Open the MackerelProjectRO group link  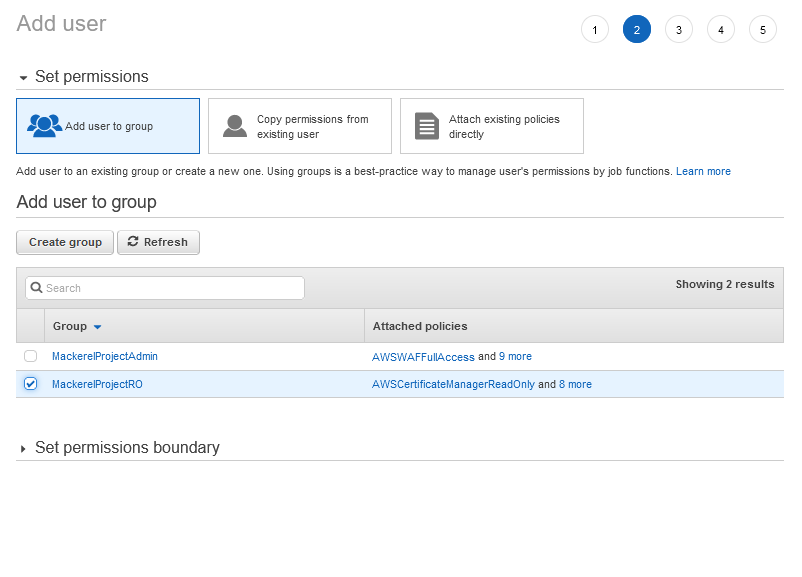(97, 384)
